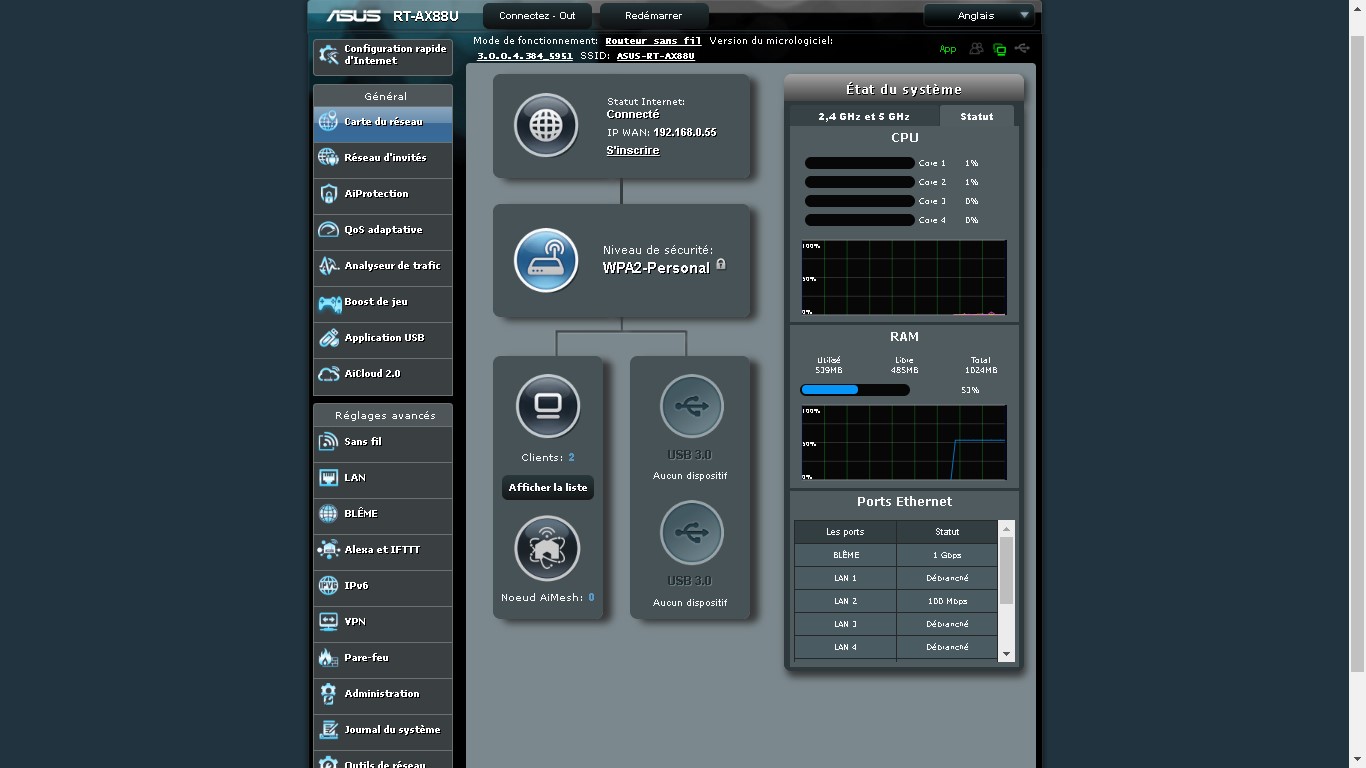
Task: Click the Ports Ethernet scrollbar thumb
Action: tap(1006, 571)
